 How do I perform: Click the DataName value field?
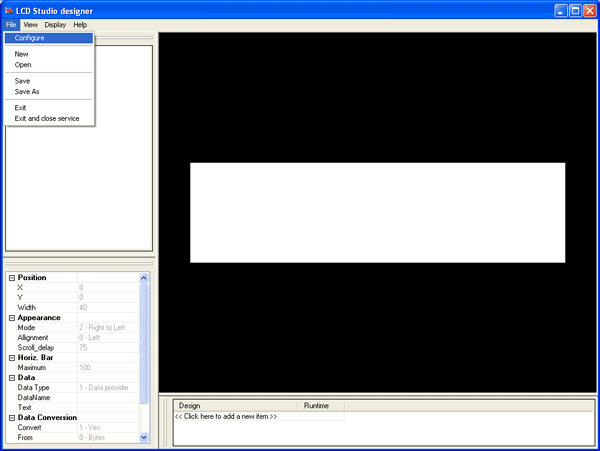click(108, 397)
